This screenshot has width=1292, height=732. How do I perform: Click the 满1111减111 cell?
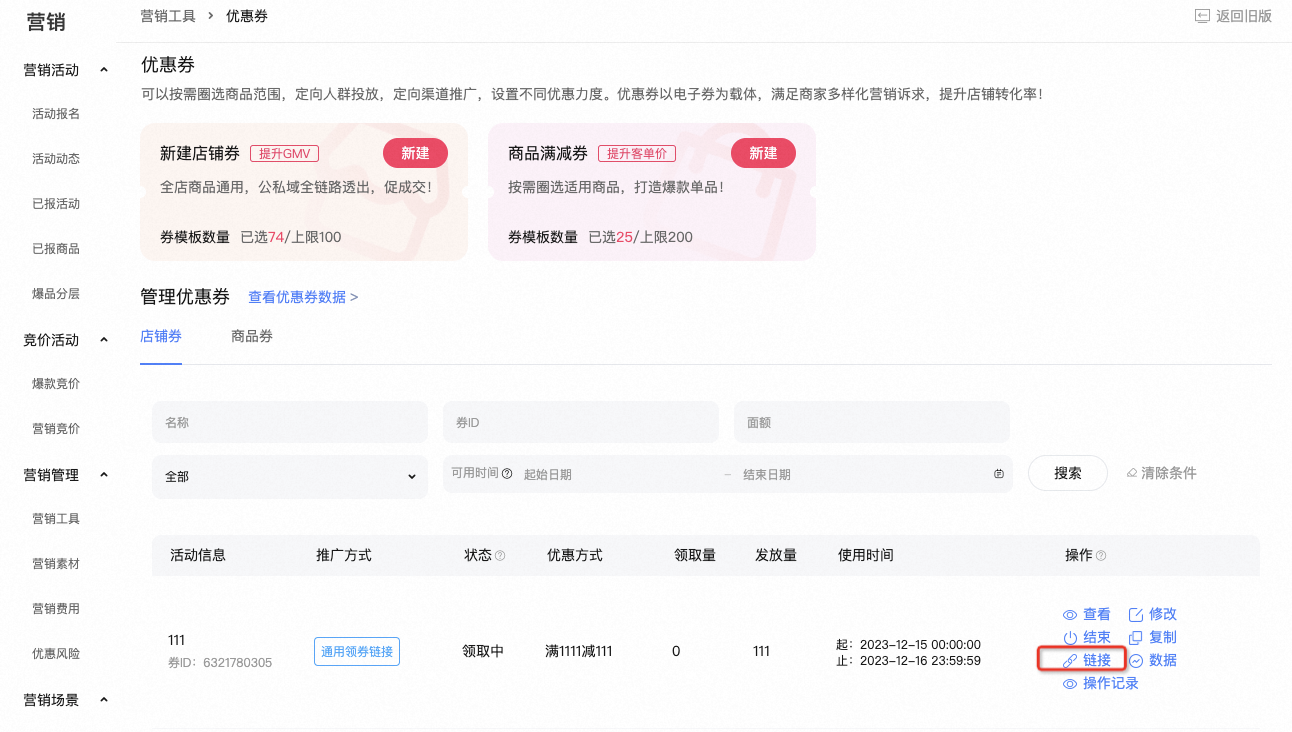579,652
